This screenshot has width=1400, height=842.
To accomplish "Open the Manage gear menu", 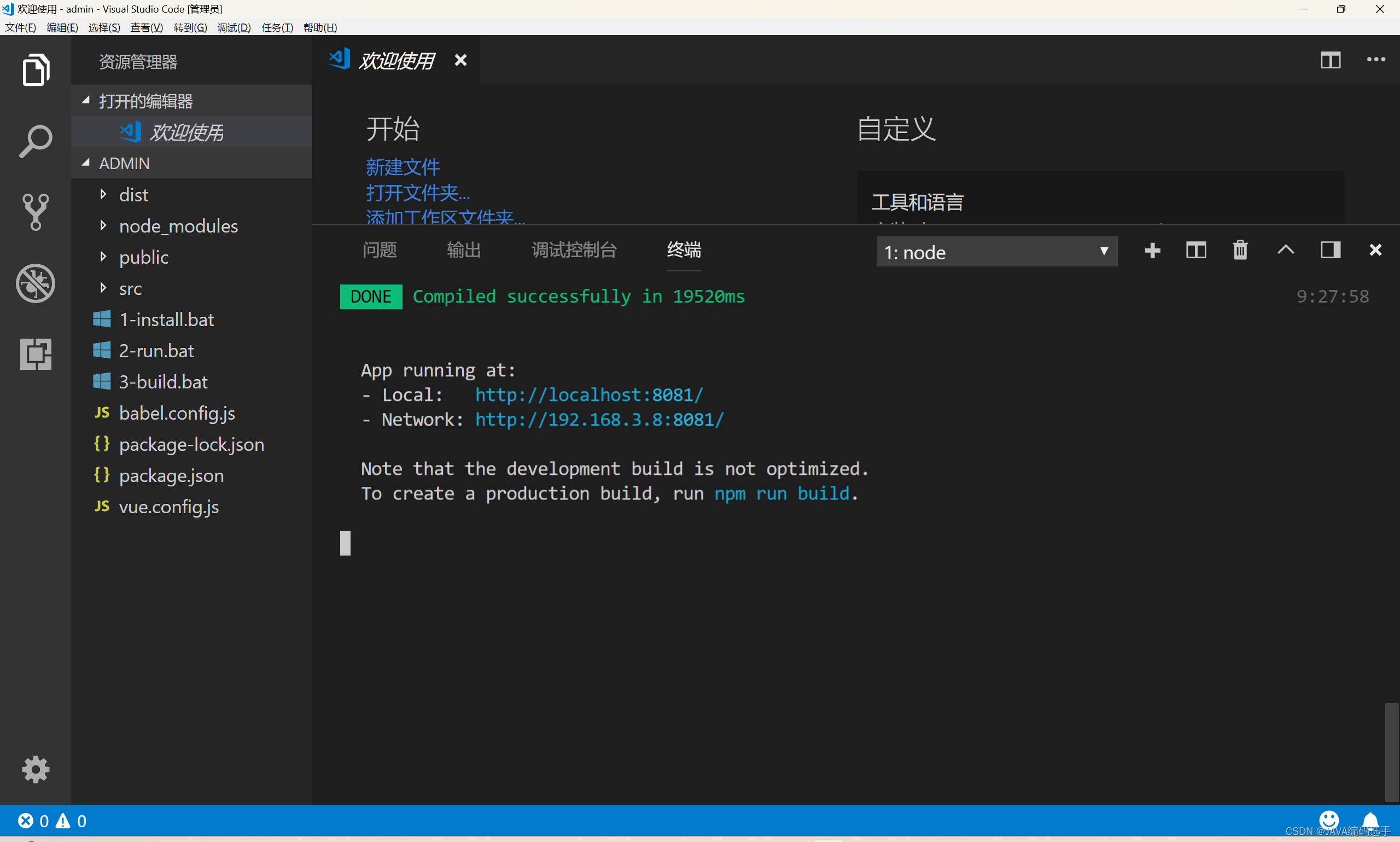I will click(36, 770).
